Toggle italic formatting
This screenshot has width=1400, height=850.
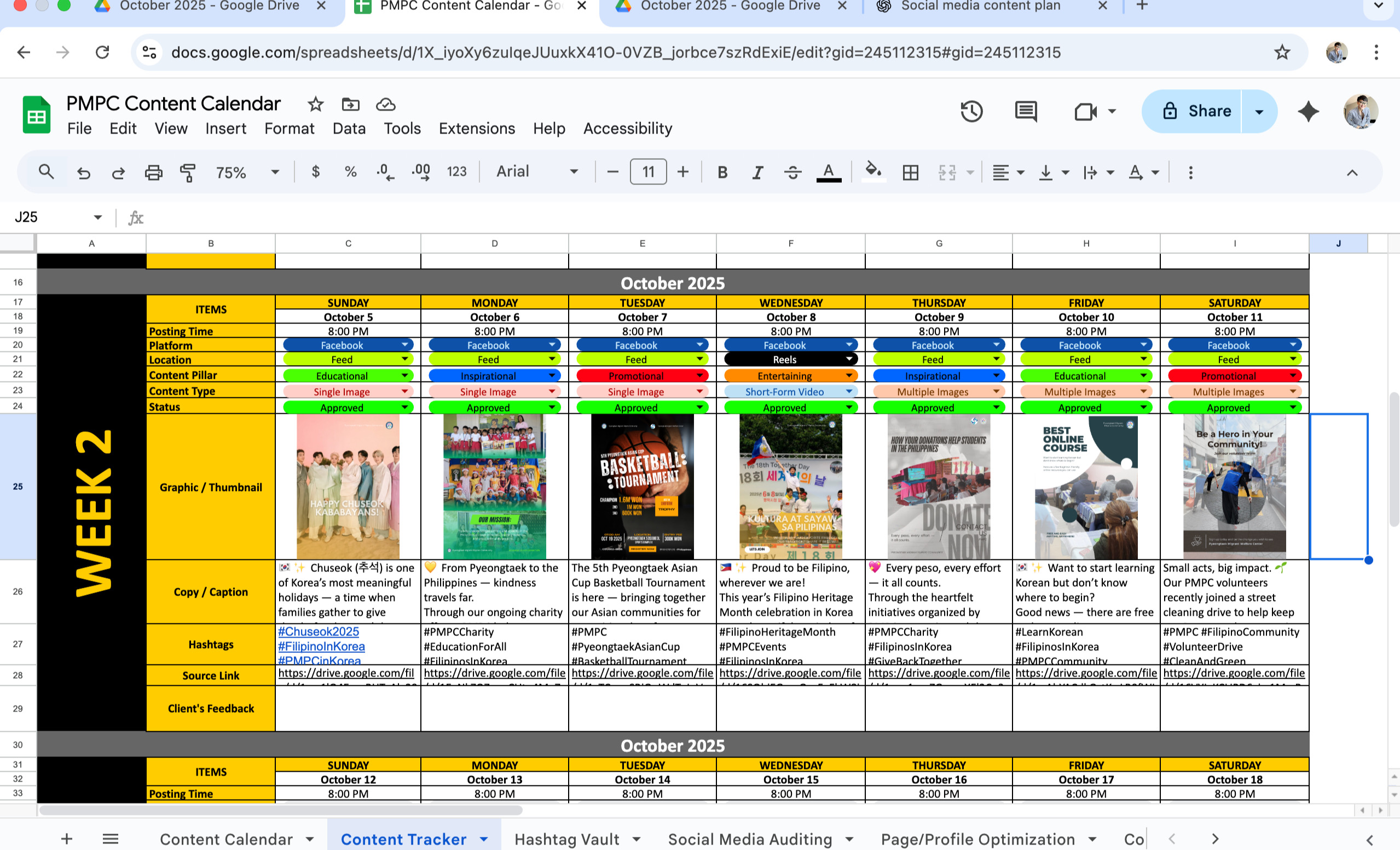tap(757, 172)
